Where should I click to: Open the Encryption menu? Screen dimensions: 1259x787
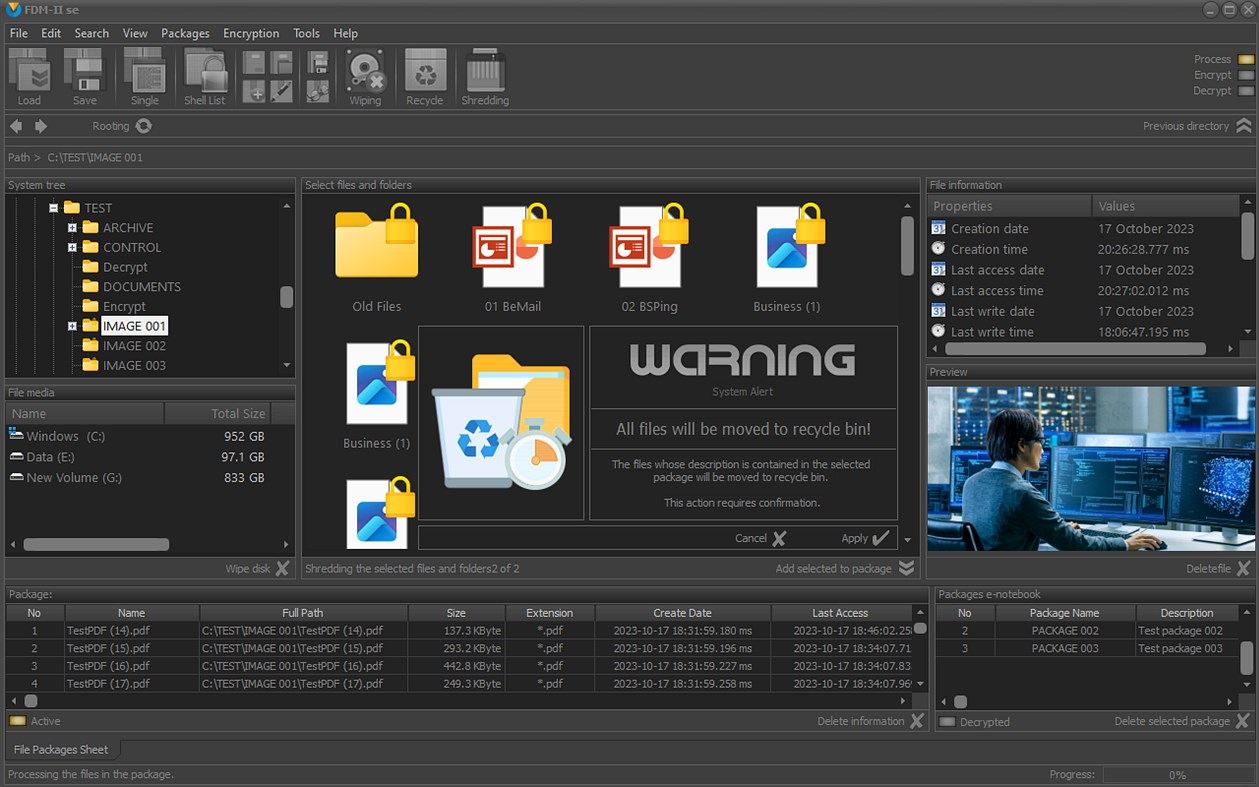251,33
